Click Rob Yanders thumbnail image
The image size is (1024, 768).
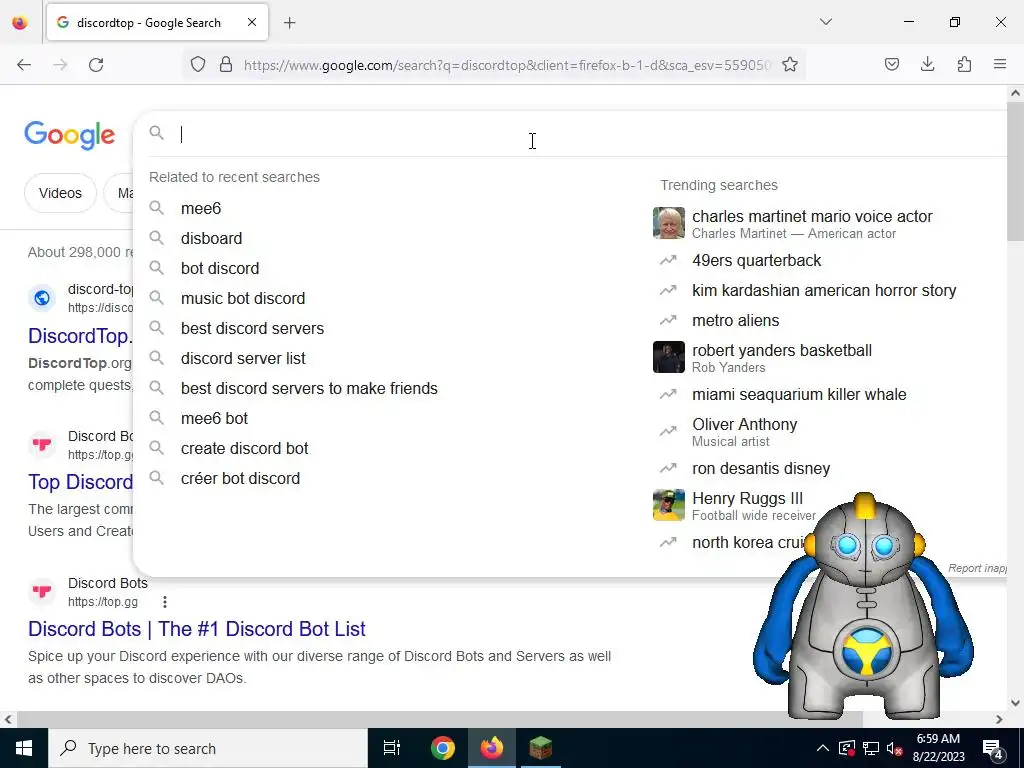669,357
